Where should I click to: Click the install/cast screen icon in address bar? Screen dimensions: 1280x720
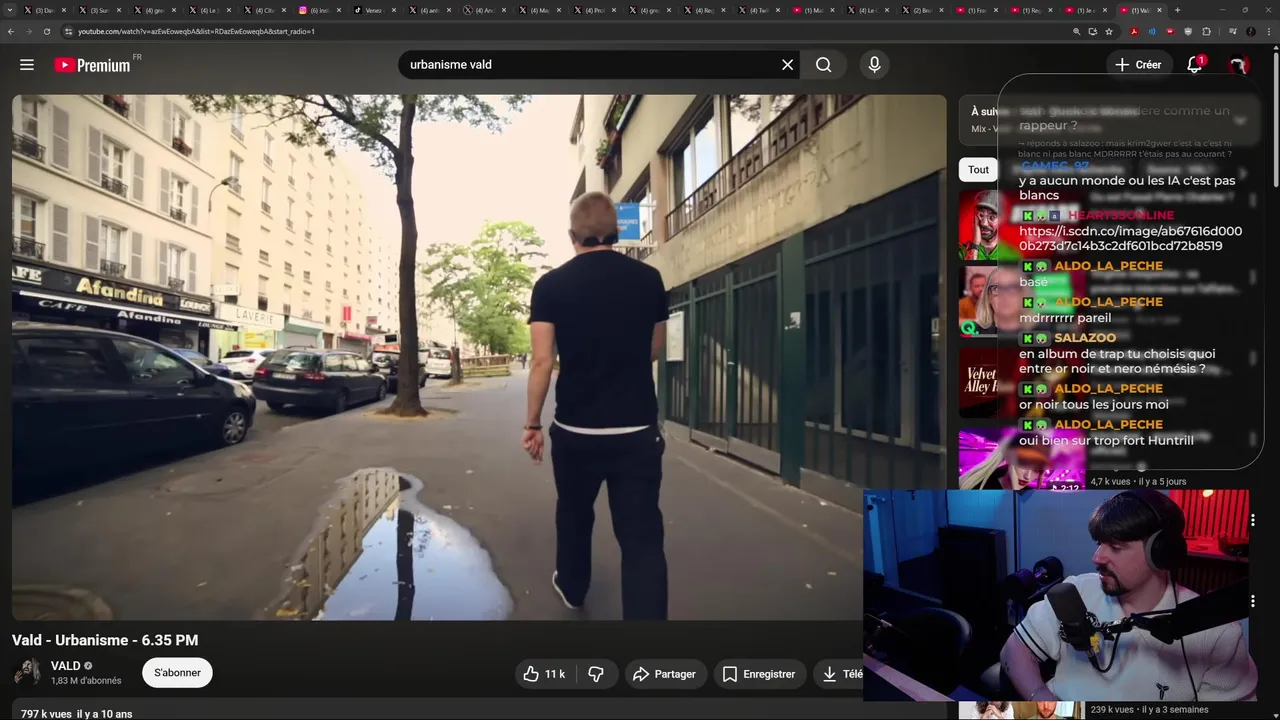point(1092,31)
